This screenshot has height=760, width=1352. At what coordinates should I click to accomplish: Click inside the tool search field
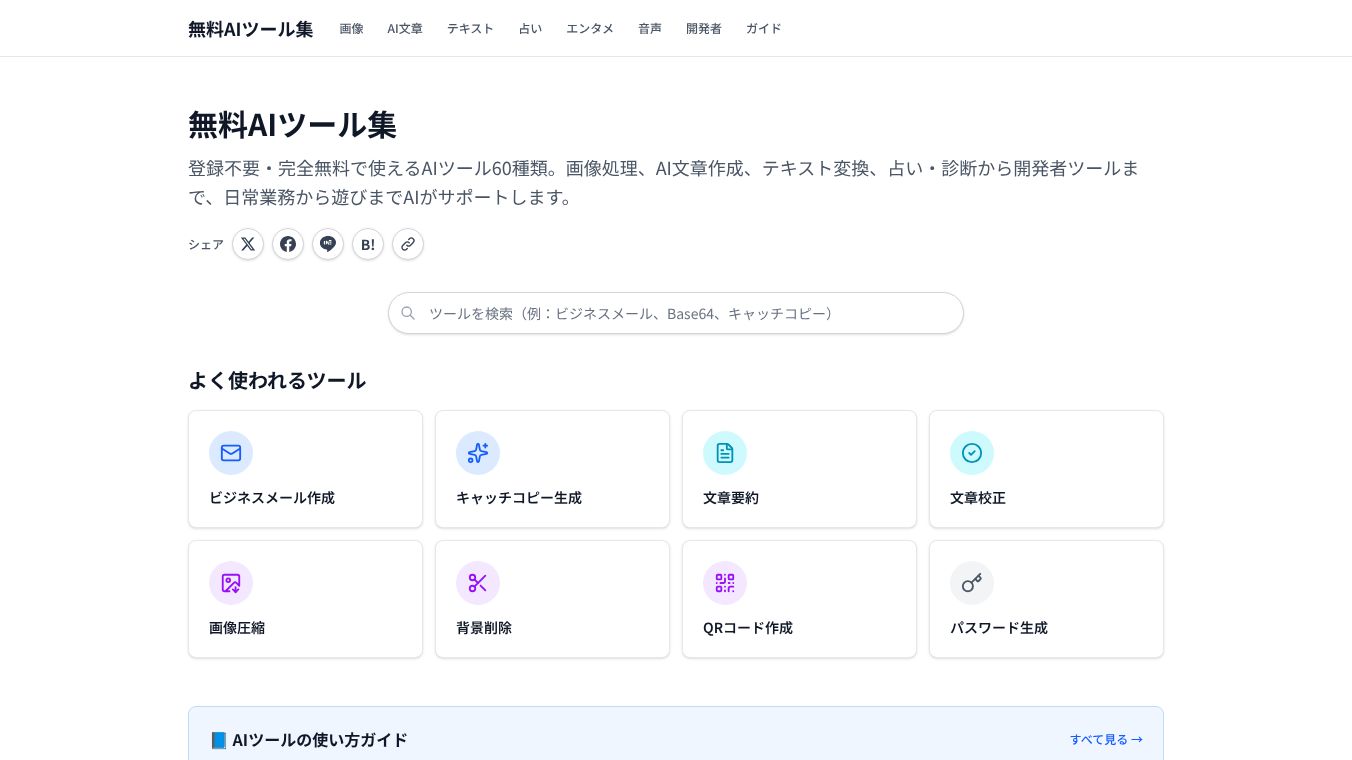[676, 313]
